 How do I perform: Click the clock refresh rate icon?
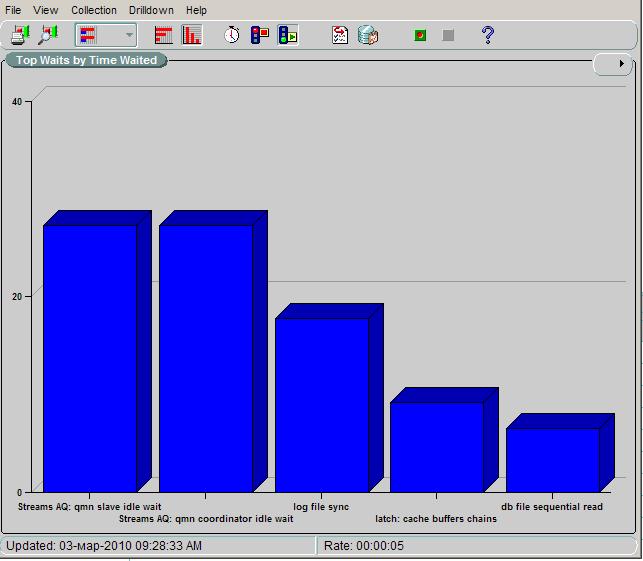point(232,35)
